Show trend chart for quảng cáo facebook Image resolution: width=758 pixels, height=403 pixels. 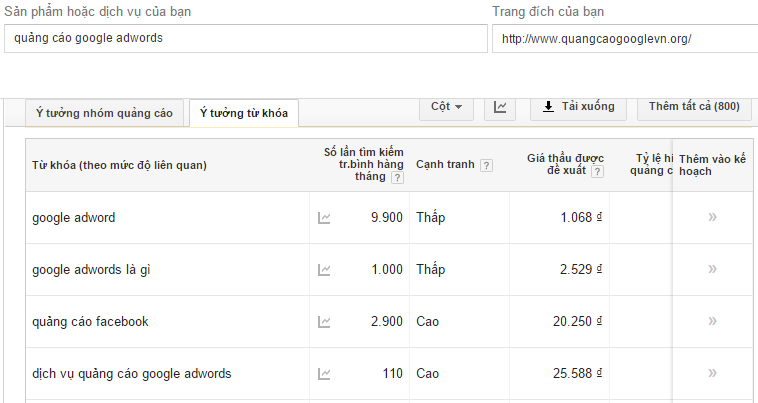324,322
